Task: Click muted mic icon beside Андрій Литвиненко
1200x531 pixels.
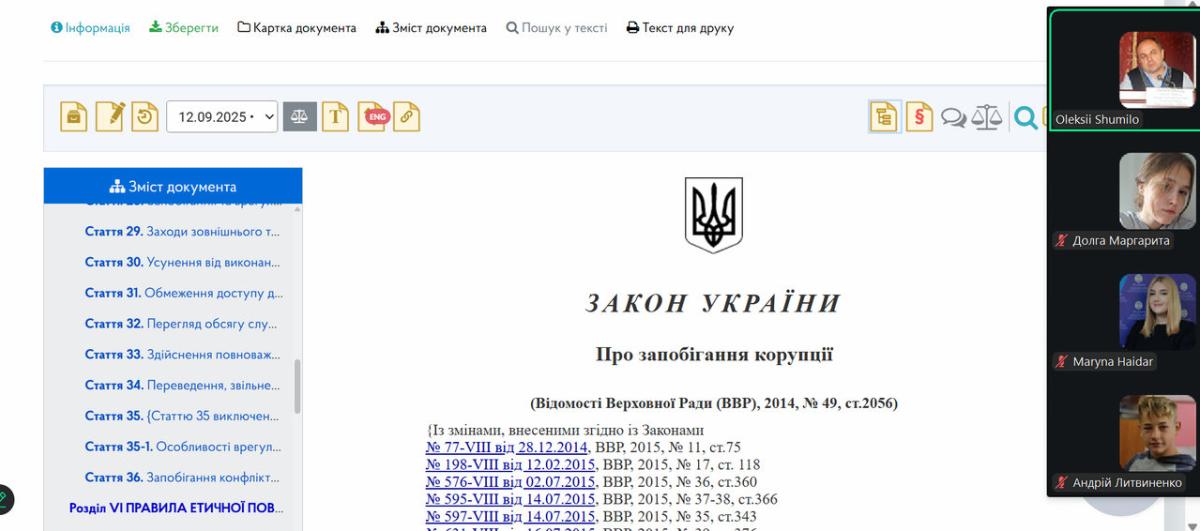Action: [x=1062, y=482]
